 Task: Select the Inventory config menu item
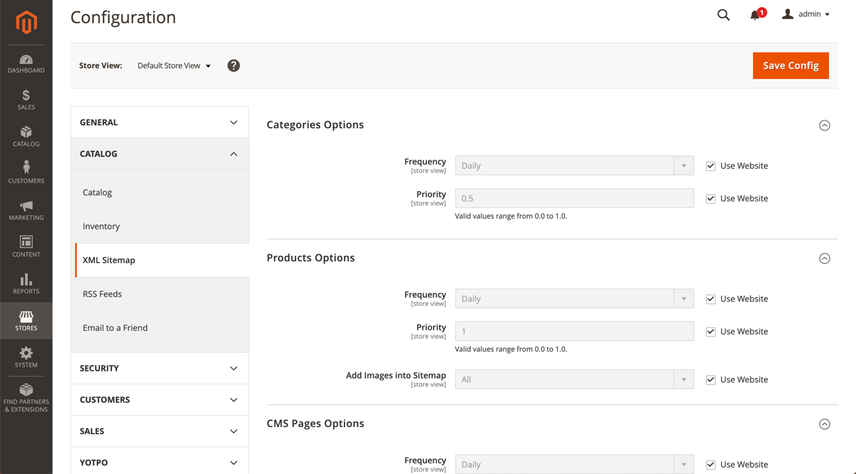point(101,226)
